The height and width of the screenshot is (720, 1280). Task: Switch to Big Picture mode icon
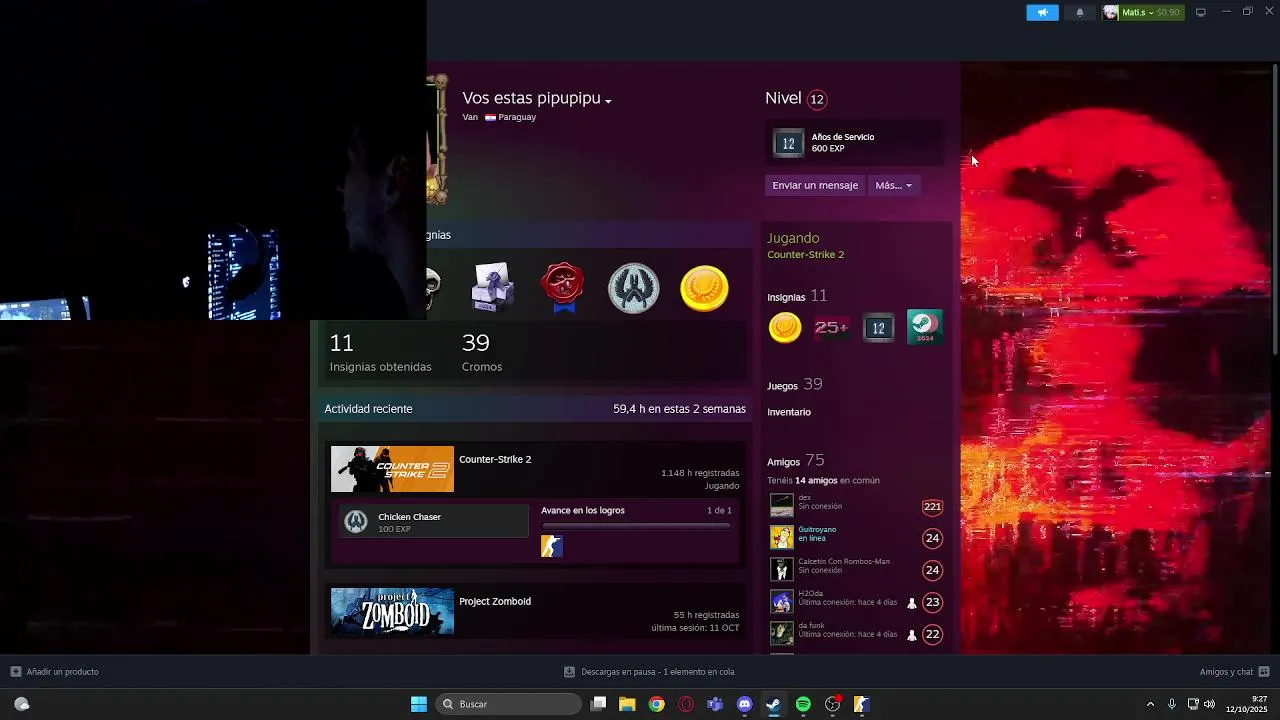click(x=1201, y=12)
